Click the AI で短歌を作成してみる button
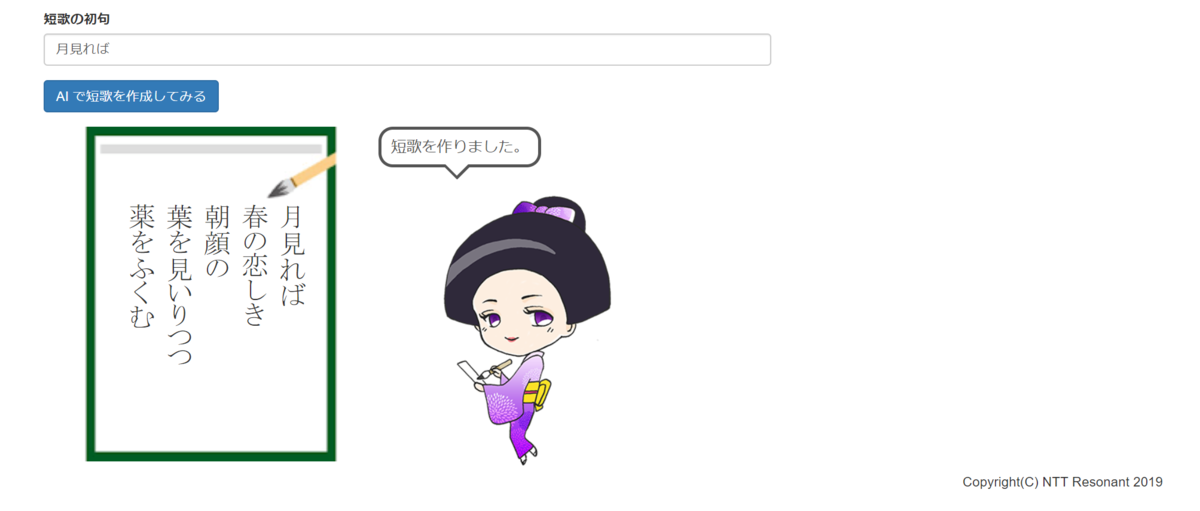This screenshot has height=511, width=1200. [131, 96]
